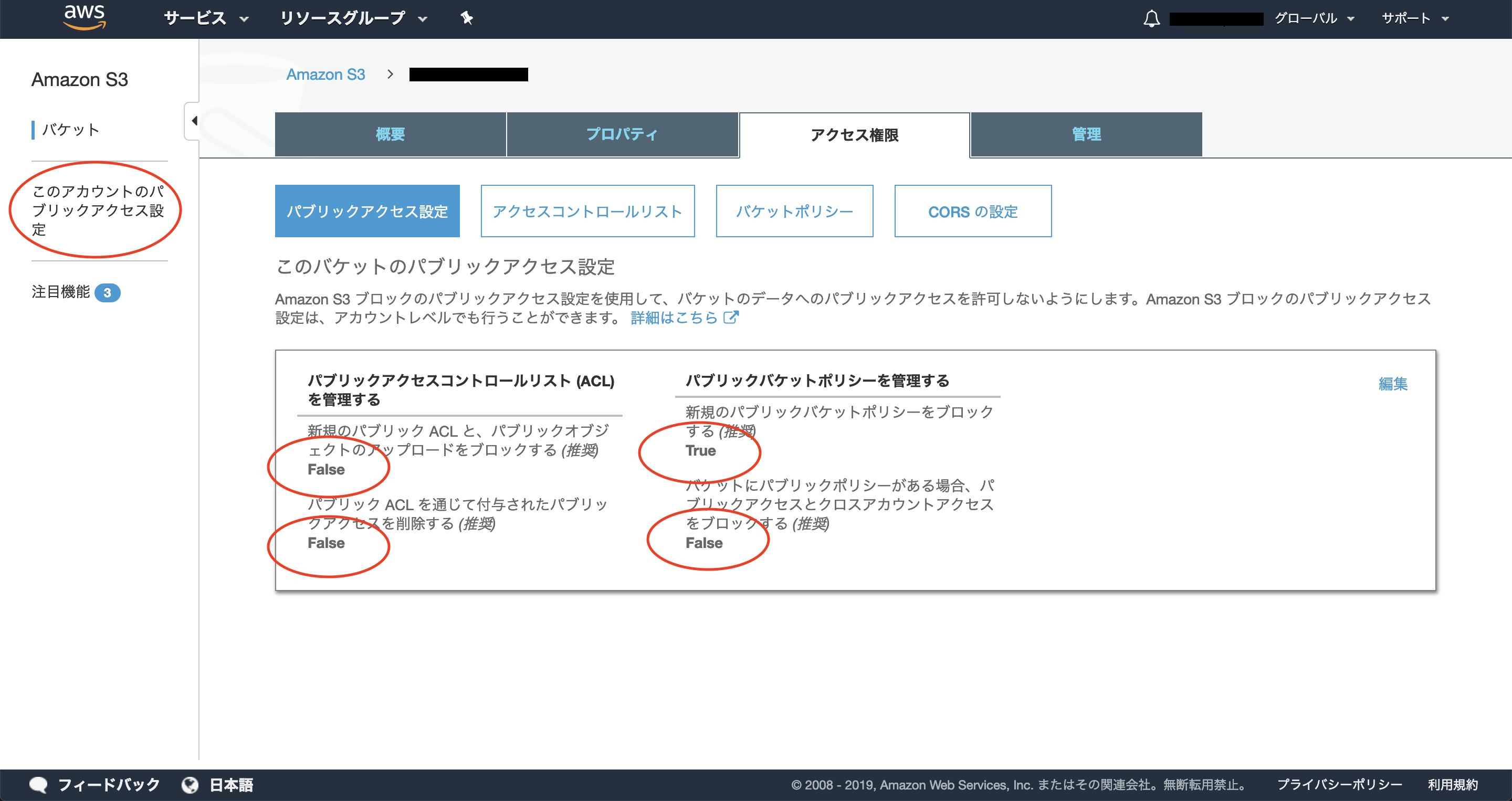Click the注目機能 badge showing 3
The height and width of the screenshot is (801, 1512).
tap(108, 292)
